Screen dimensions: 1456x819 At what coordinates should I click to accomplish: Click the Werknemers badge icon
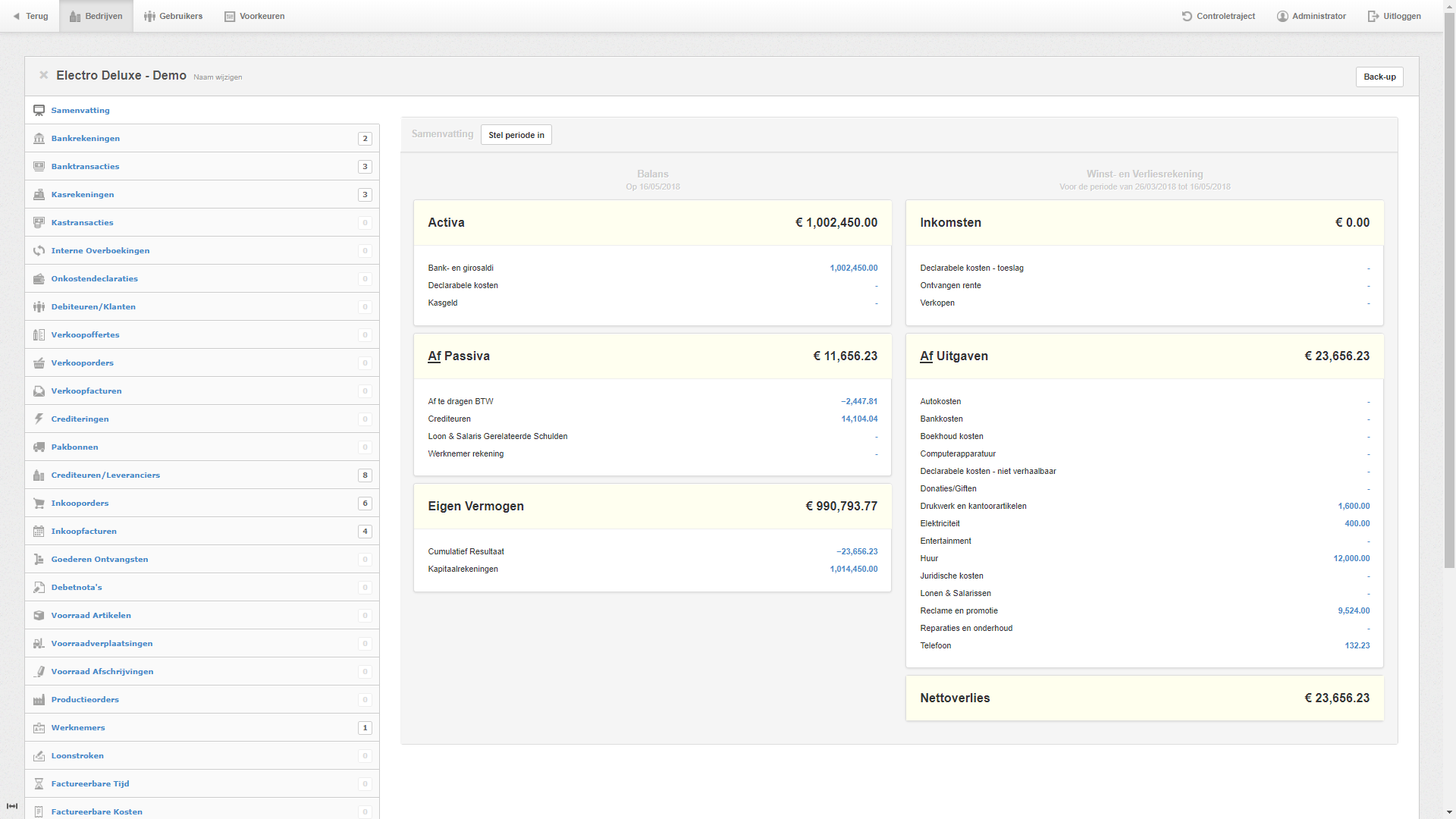pos(39,728)
